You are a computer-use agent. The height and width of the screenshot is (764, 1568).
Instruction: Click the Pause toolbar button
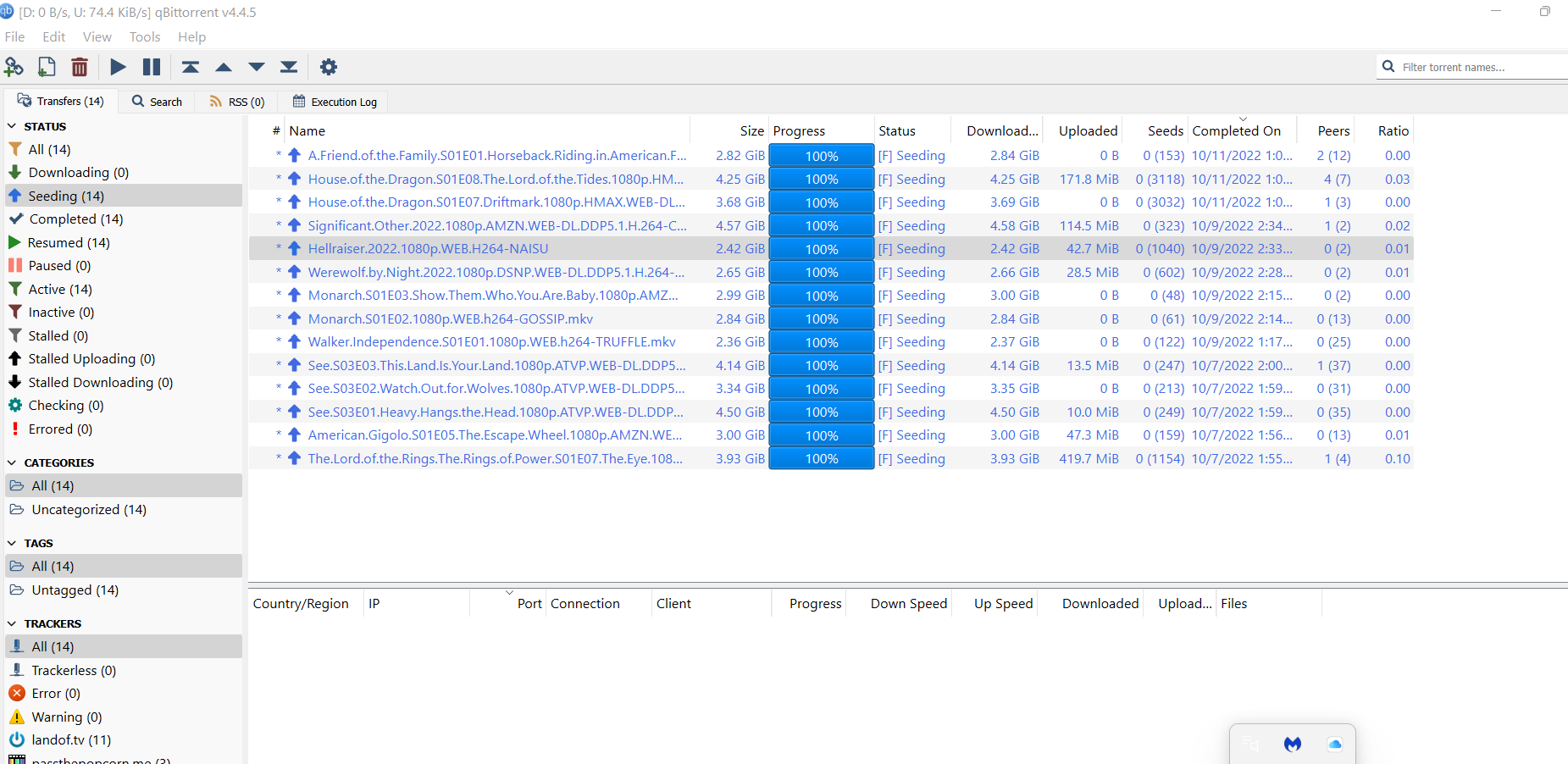152,67
